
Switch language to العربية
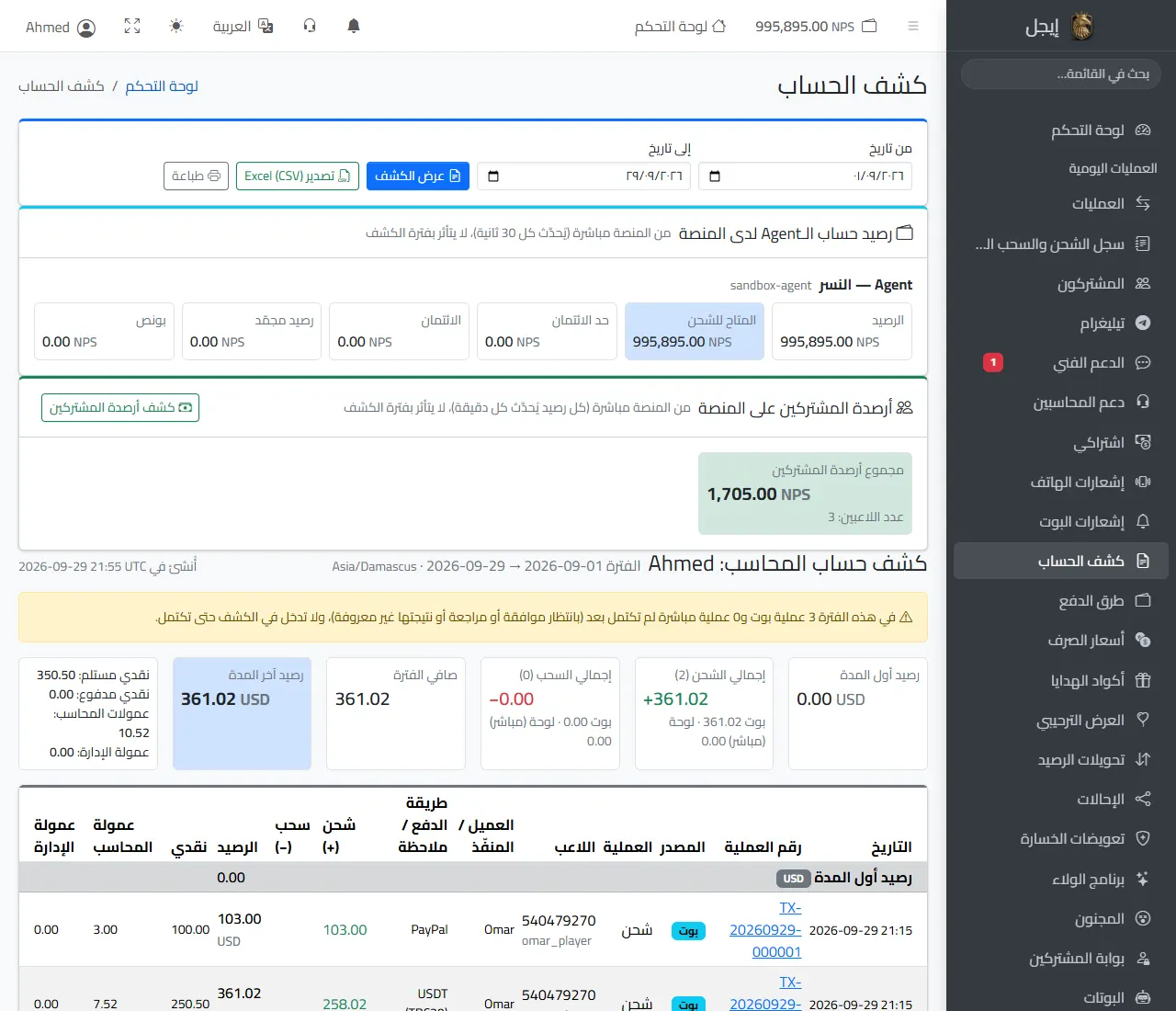(243, 27)
